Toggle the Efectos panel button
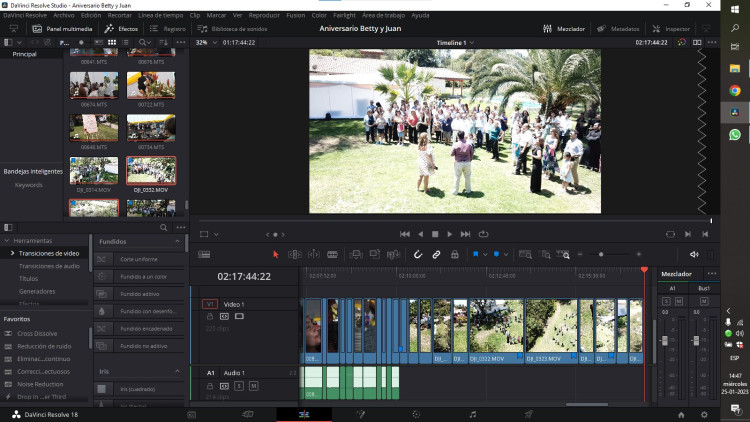The height and width of the screenshot is (422, 750). pyautogui.click(x=121, y=29)
